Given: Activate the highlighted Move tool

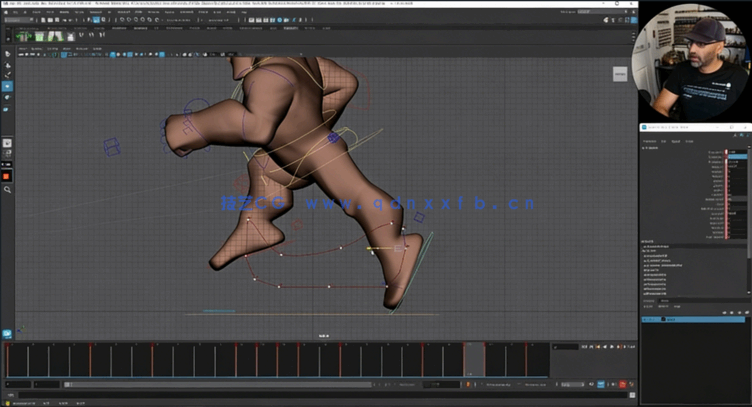Looking at the screenshot, I should coord(7,86).
